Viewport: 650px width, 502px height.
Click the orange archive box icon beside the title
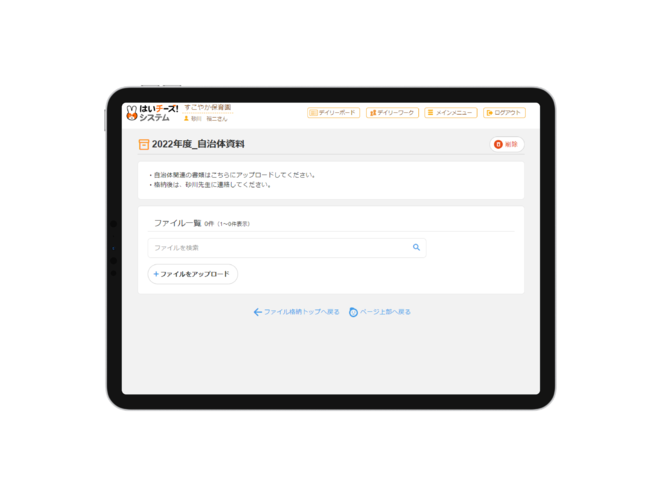click(x=143, y=144)
